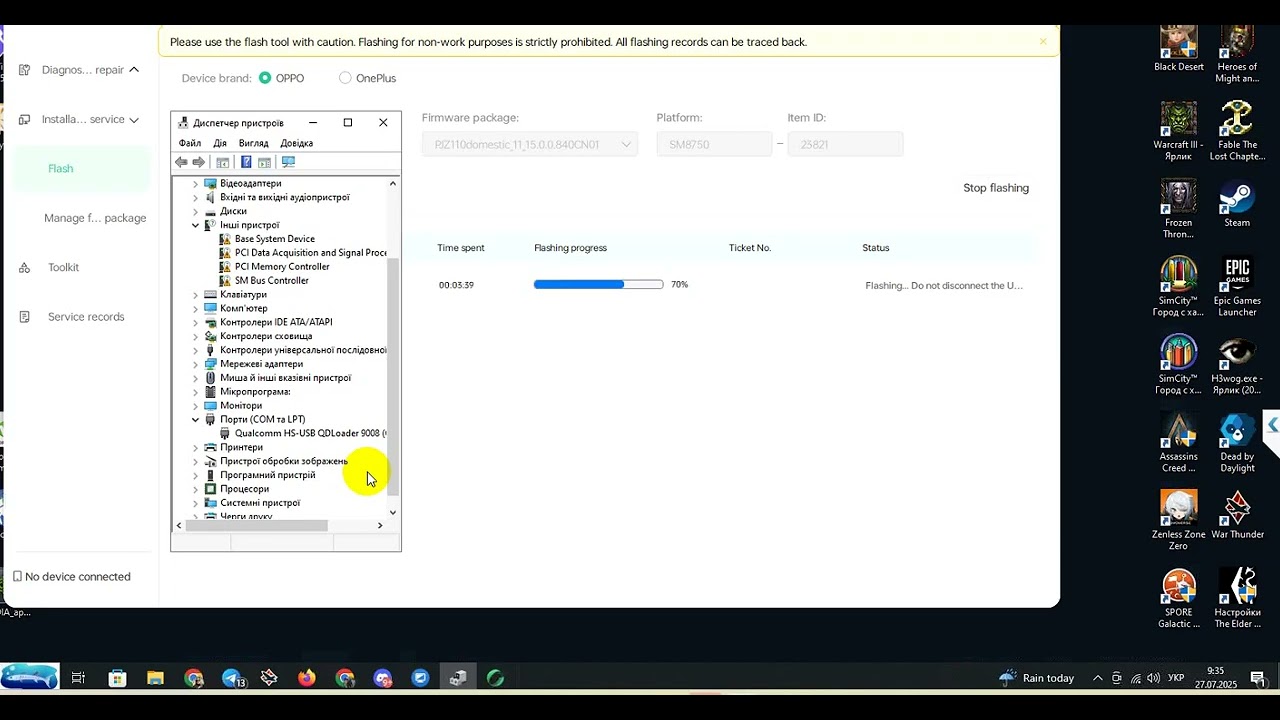The width and height of the screenshot is (1280, 720).
Task: Click the Platform SM8750 field
Action: click(x=714, y=144)
